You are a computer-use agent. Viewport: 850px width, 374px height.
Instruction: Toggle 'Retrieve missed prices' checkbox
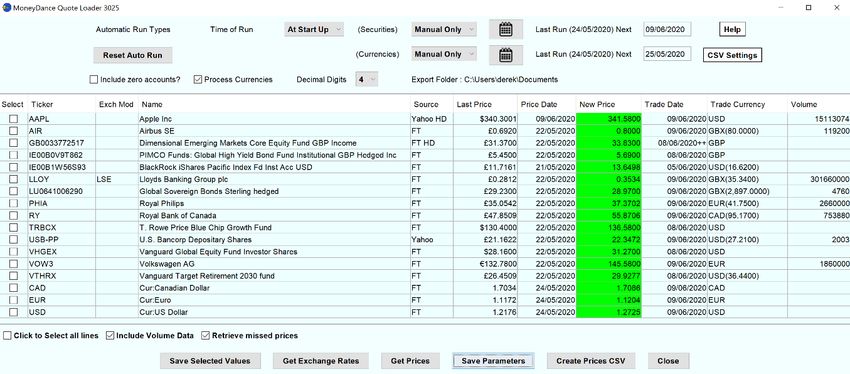click(x=205, y=336)
